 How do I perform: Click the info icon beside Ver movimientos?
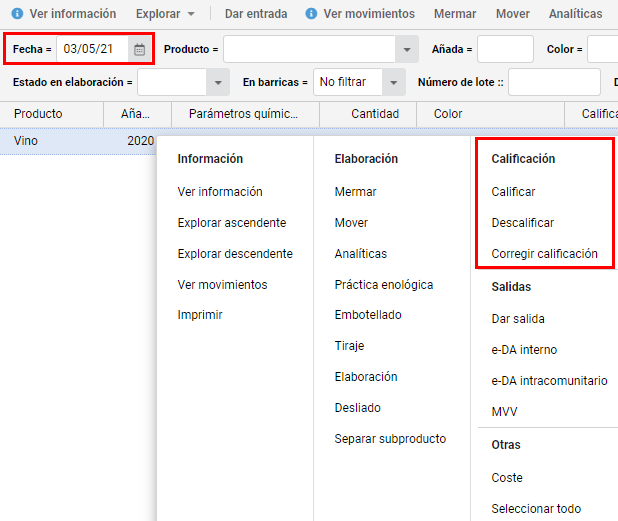pyautogui.click(x=311, y=14)
